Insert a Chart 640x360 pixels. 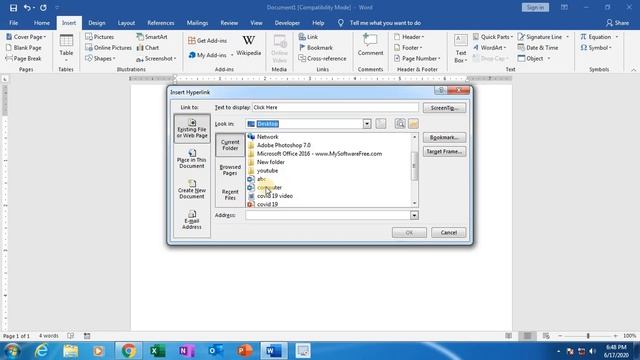click(x=148, y=48)
